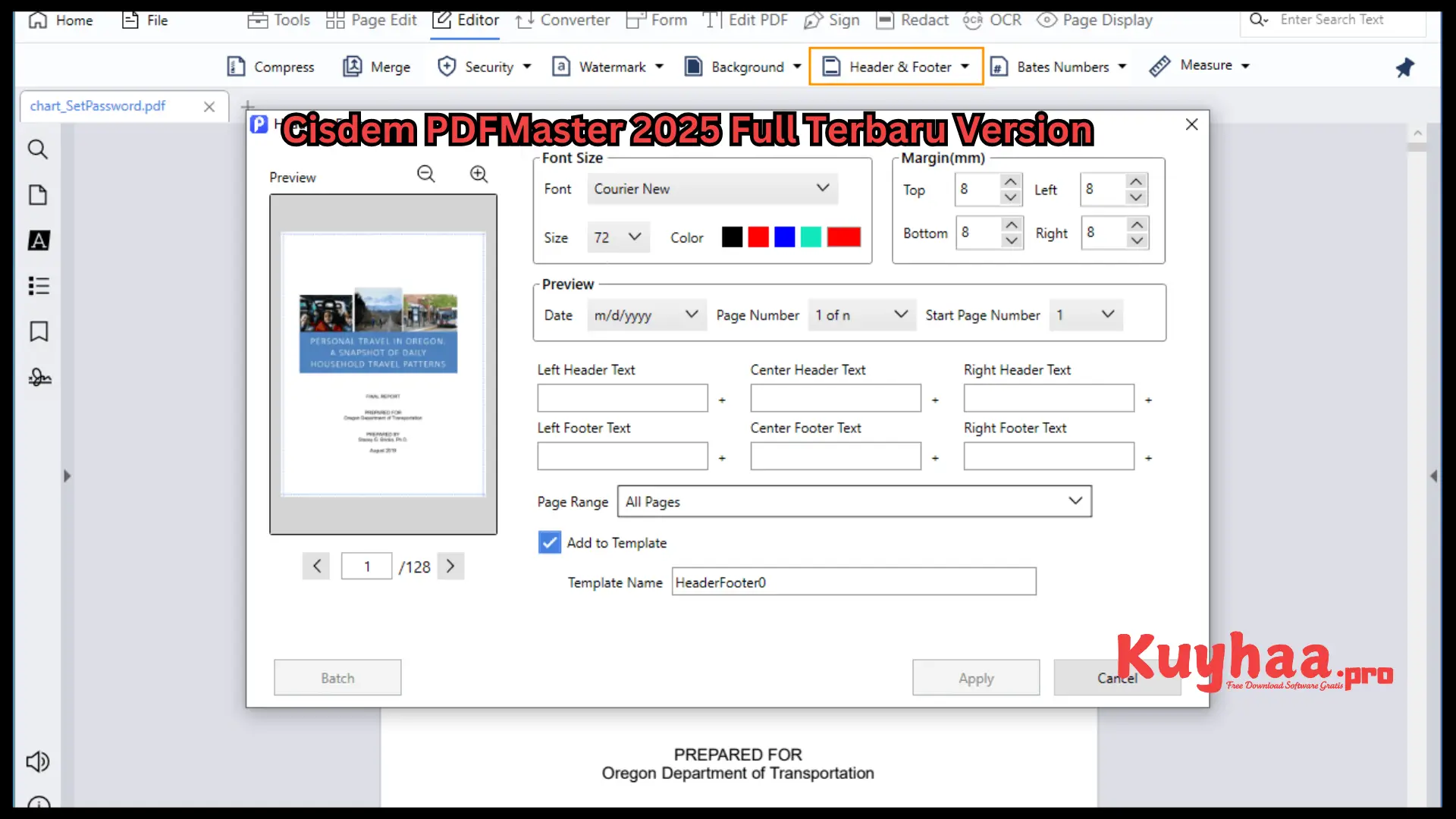Pin the toolbar using the pin icon
Viewport: 1456px width, 819px height.
pyautogui.click(x=1404, y=67)
